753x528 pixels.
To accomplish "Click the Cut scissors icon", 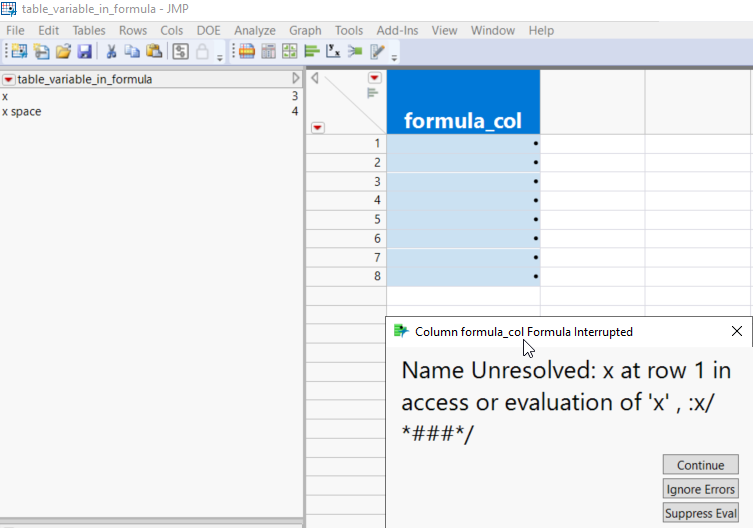I will (x=111, y=52).
